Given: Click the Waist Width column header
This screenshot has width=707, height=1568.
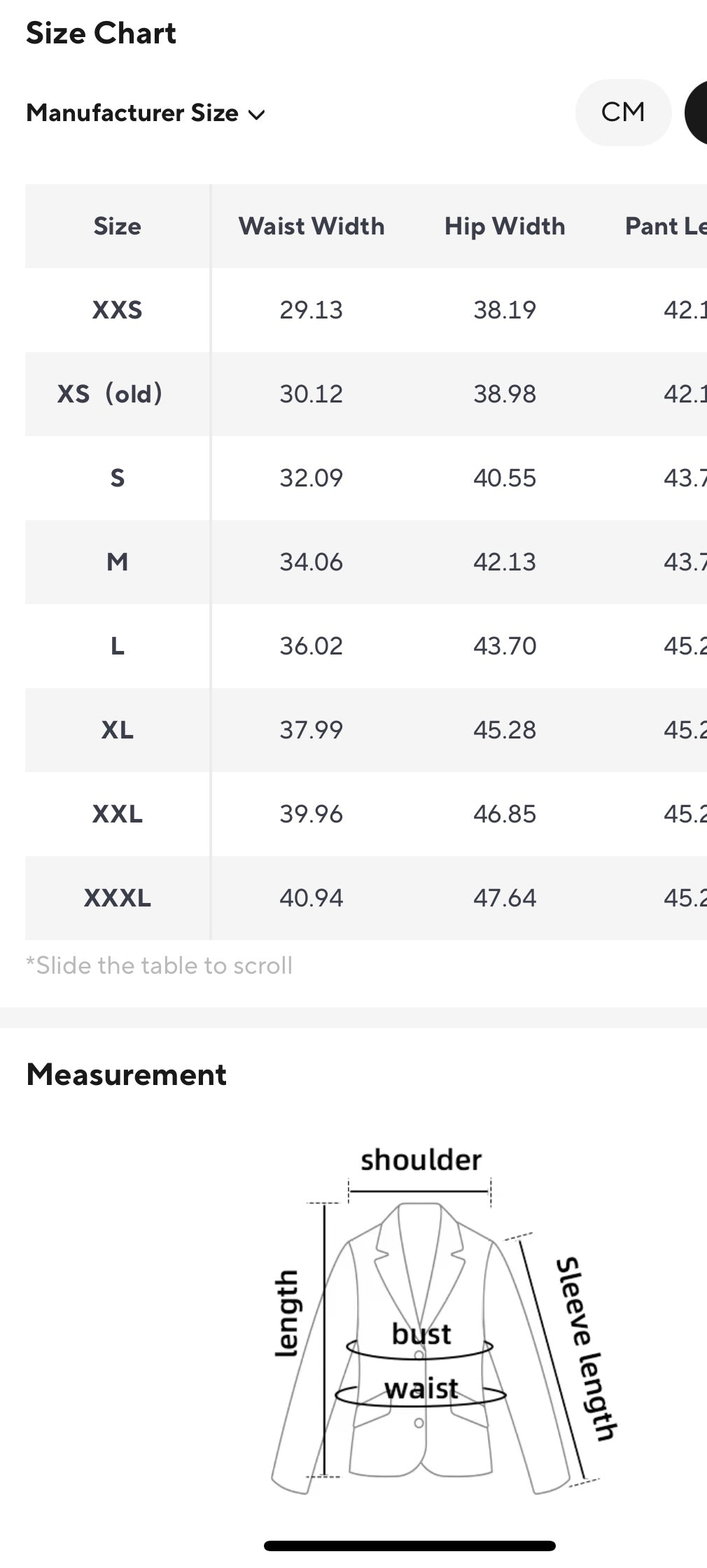Looking at the screenshot, I should 311,226.
